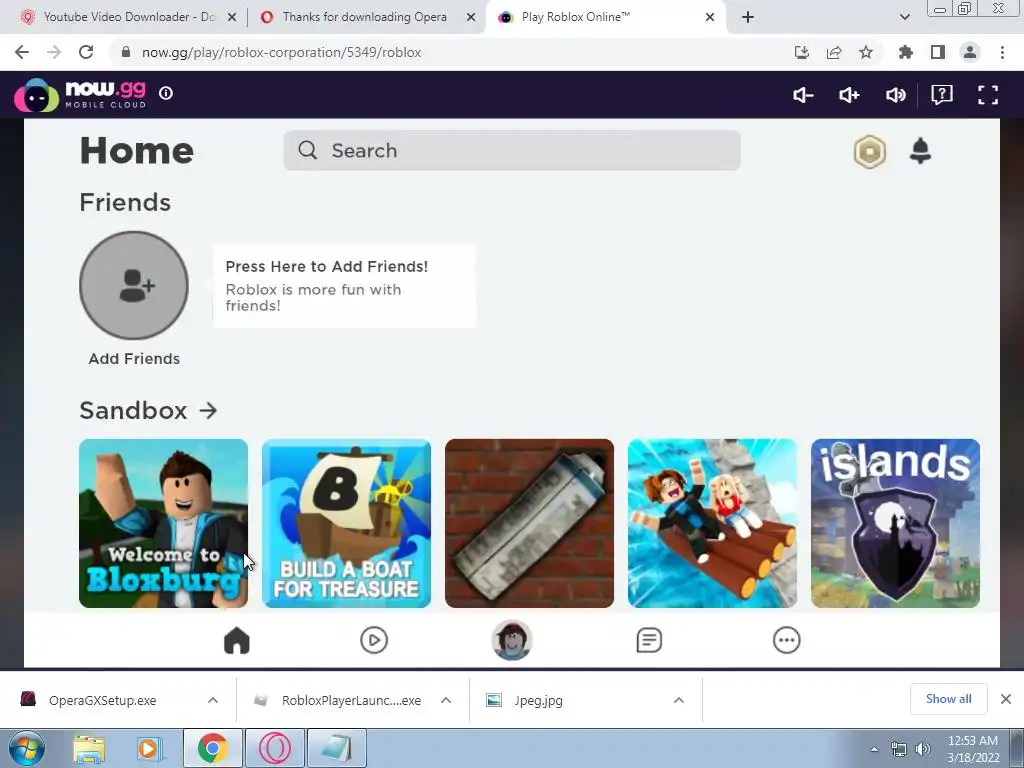Expand Jpeg.jpg download options arrow
The width and height of the screenshot is (1024, 768).
679,700
